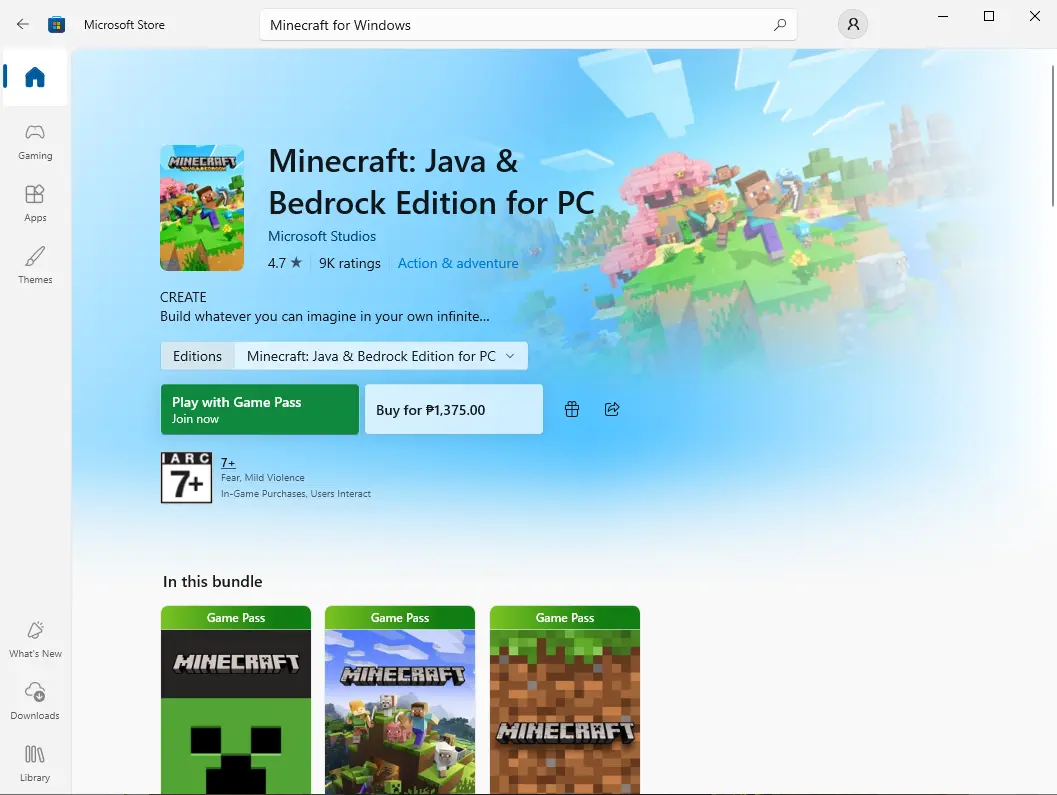Maximize the Microsoft Store window
Viewport: 1057px width, 795px height.
click(989, 16)
